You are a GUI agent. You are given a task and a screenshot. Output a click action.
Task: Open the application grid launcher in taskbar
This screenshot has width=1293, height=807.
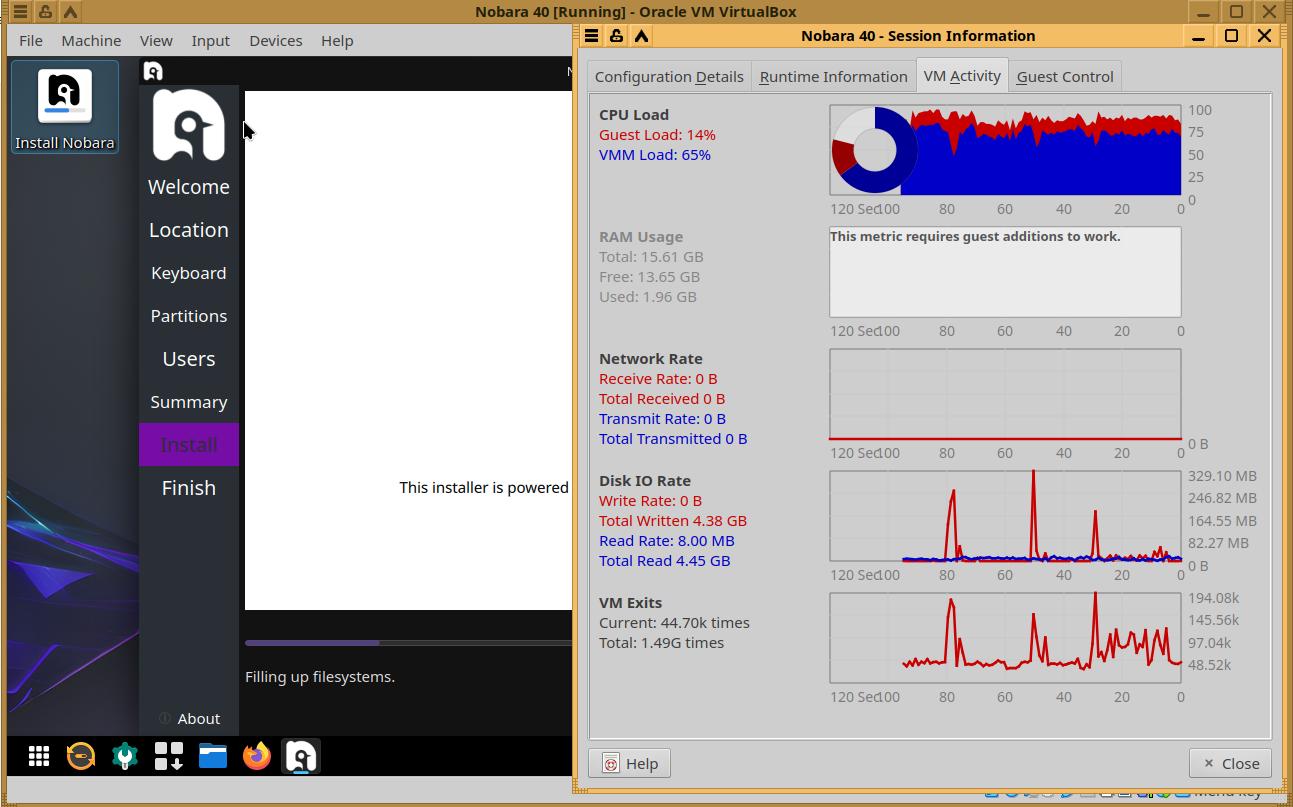pyautogui.click(x=39, y=756)
